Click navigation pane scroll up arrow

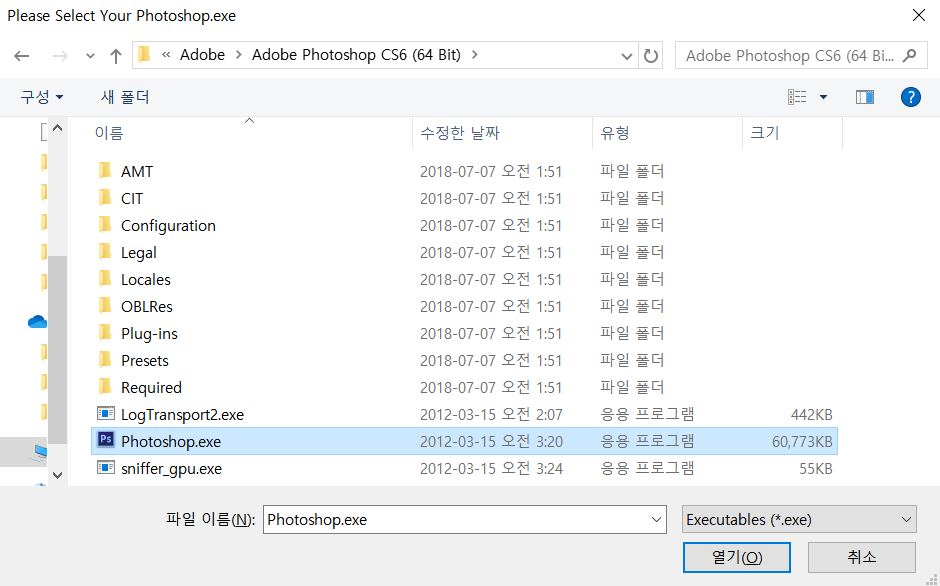(x=58, y=128)
